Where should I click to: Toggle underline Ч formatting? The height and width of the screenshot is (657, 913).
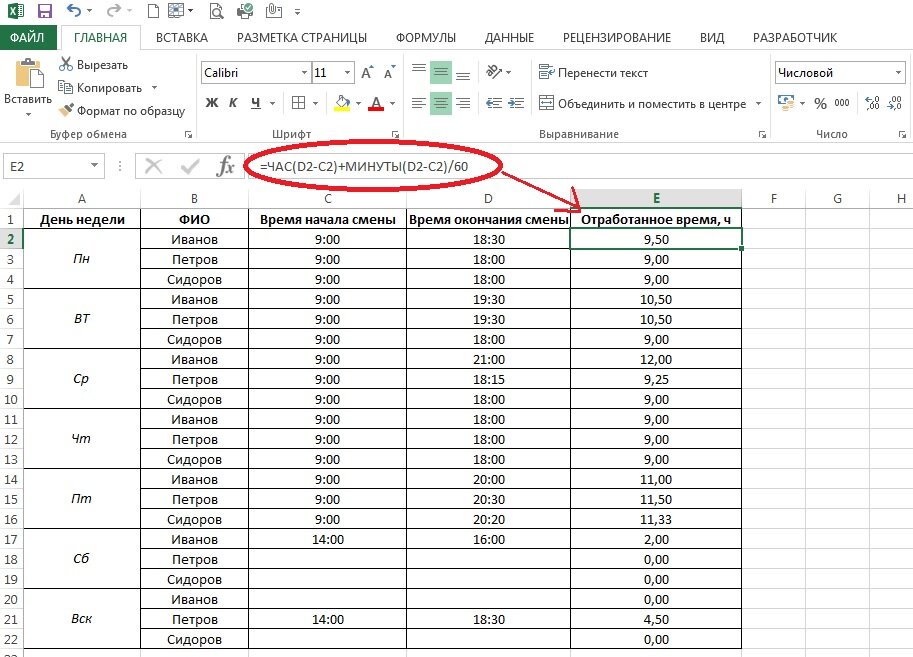256,103
